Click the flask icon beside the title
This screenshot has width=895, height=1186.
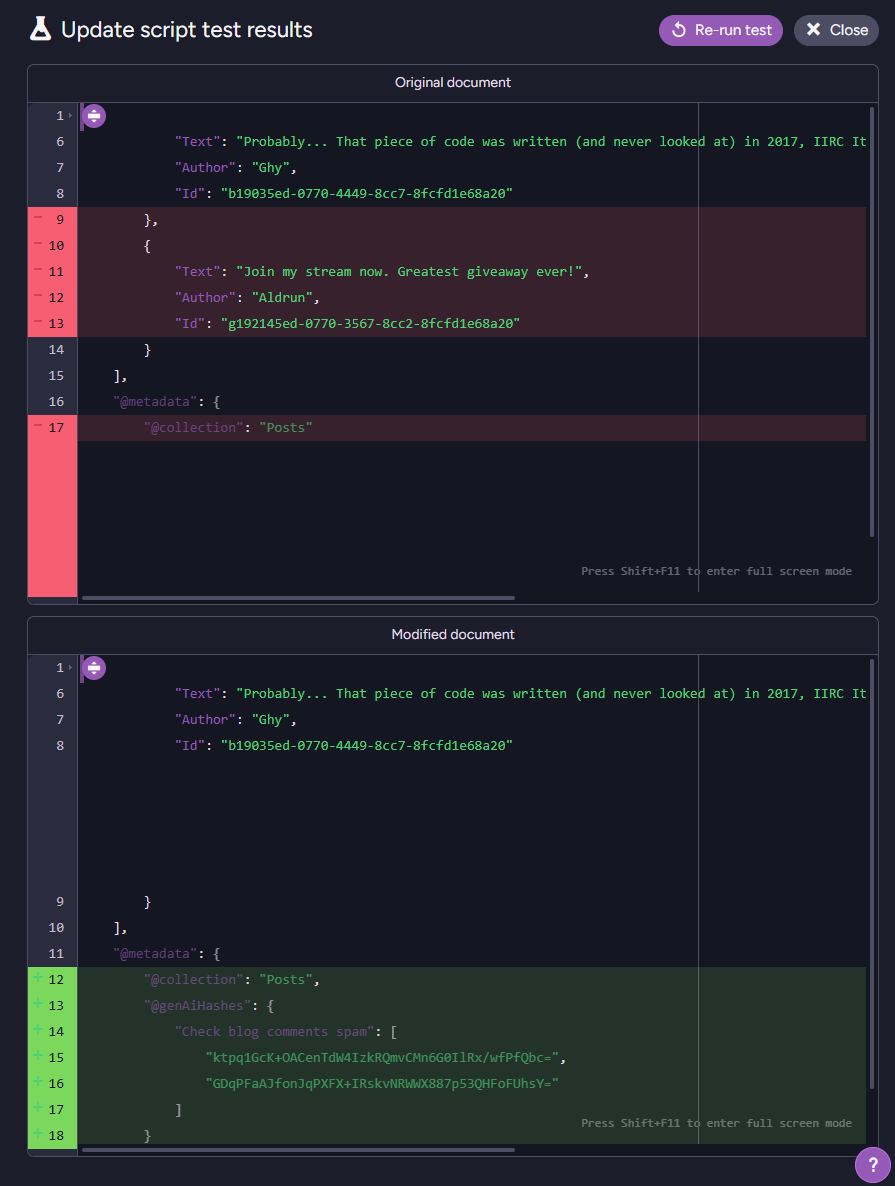point(40,29)
